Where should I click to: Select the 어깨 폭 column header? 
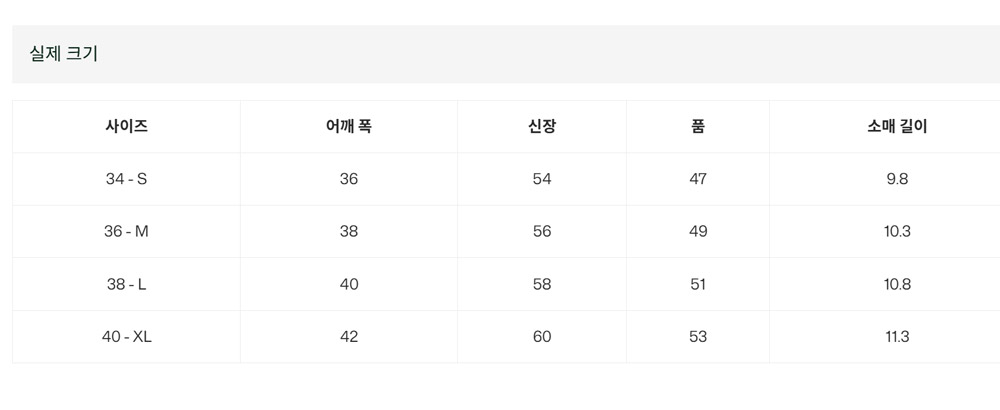[x=348, y=126]
